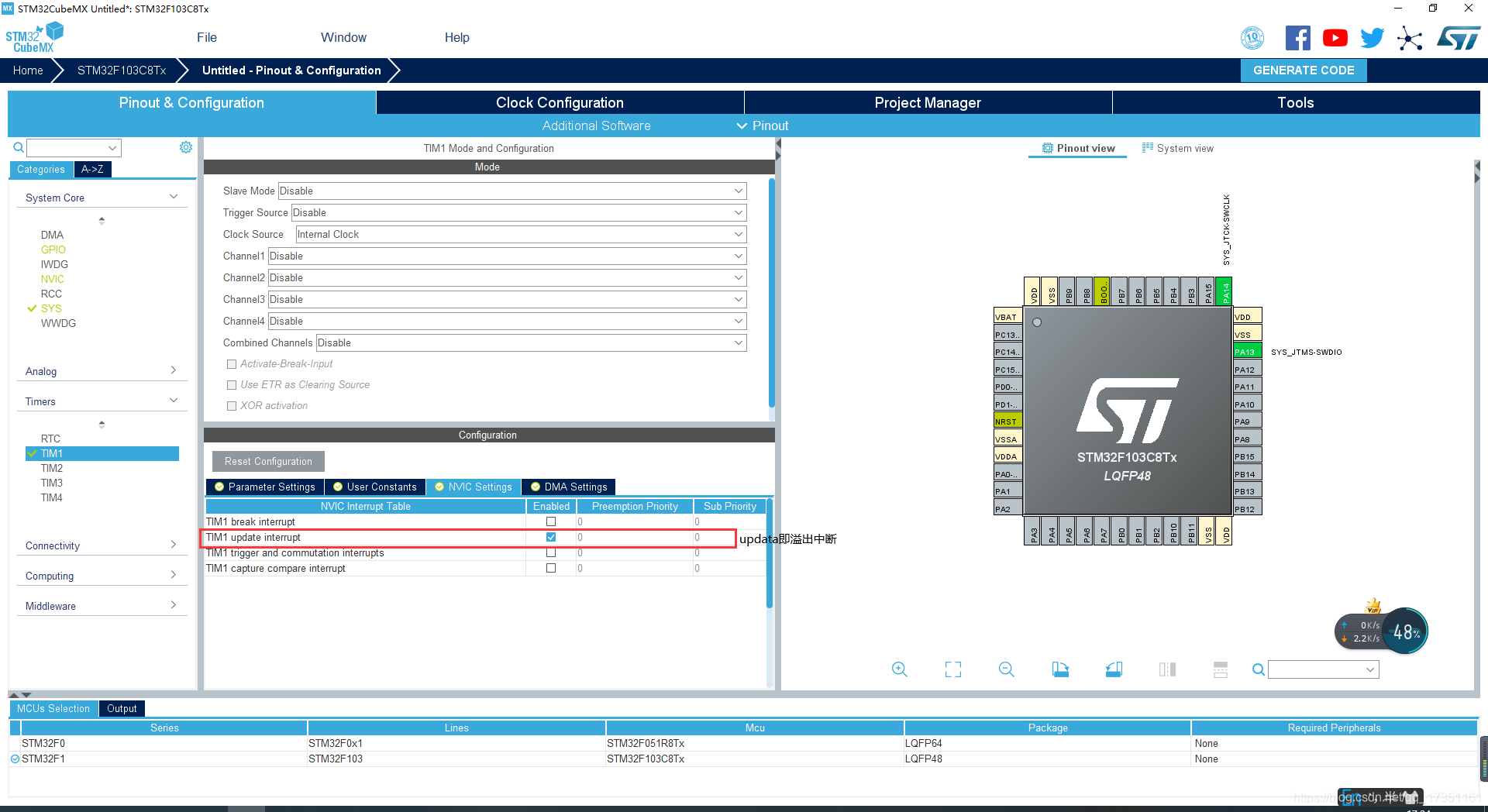Screen dimensions: 1488x812
Task: Flip the chip view horizontally
Action: pos(1167,669)
